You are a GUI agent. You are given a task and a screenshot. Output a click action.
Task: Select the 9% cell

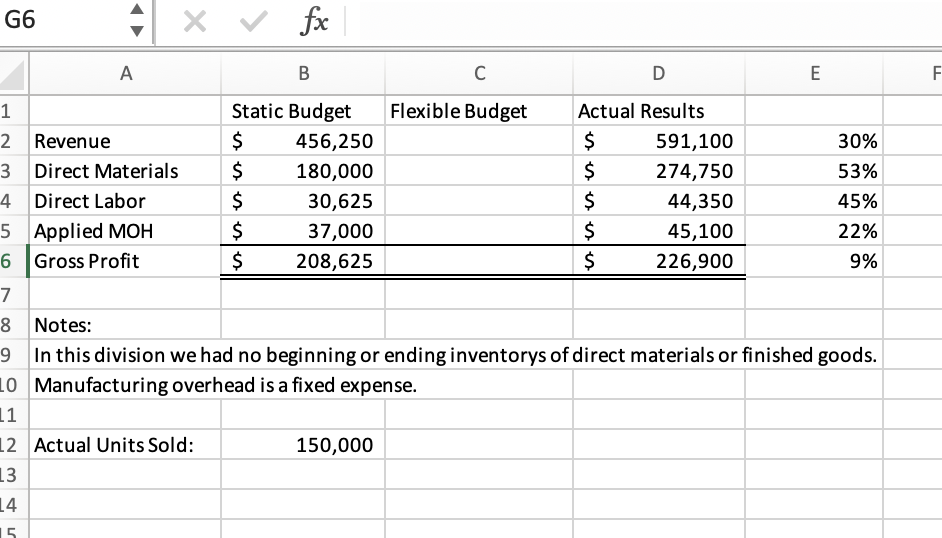tap(815, 261)
